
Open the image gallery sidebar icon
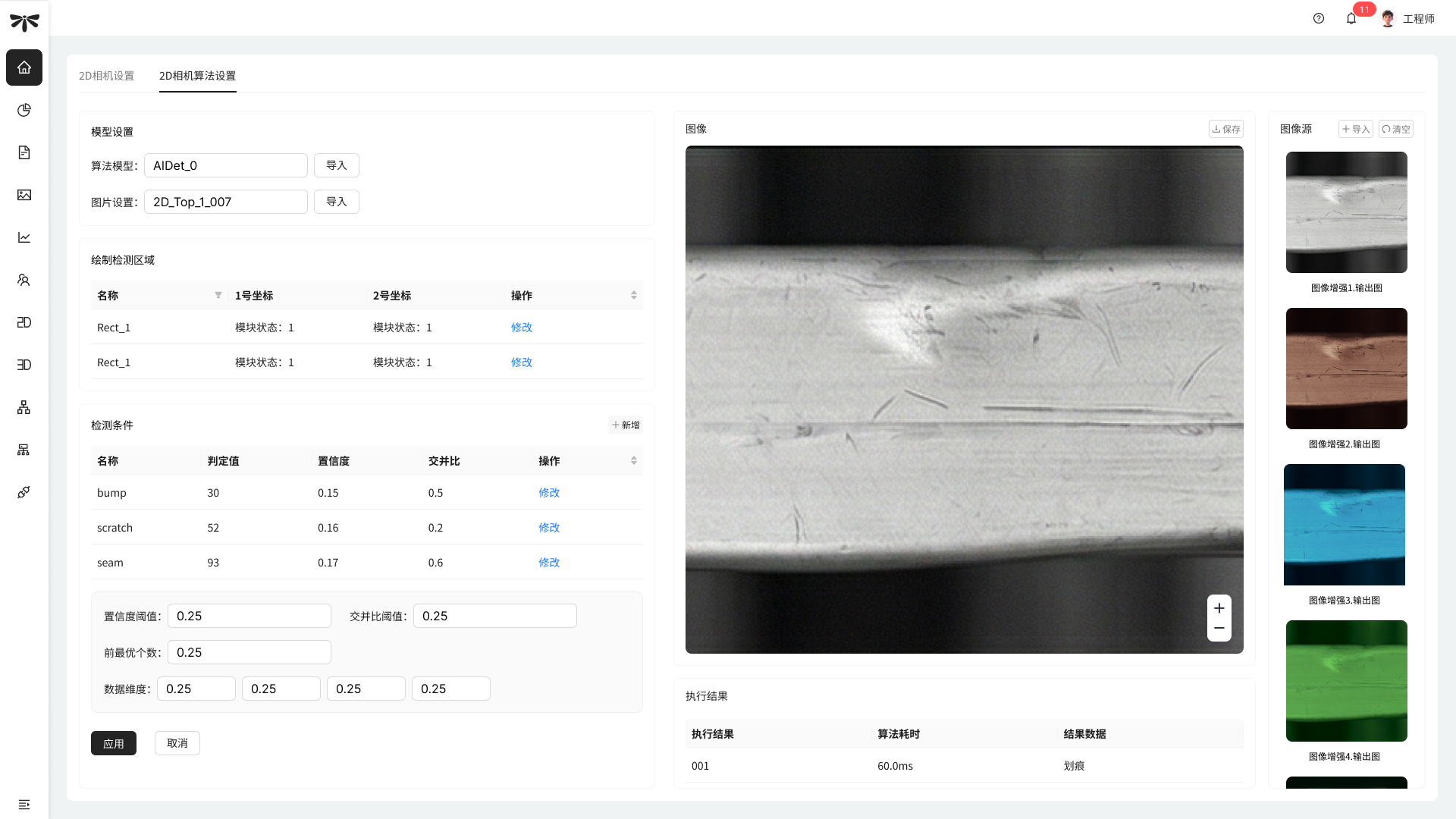point(24,195)
